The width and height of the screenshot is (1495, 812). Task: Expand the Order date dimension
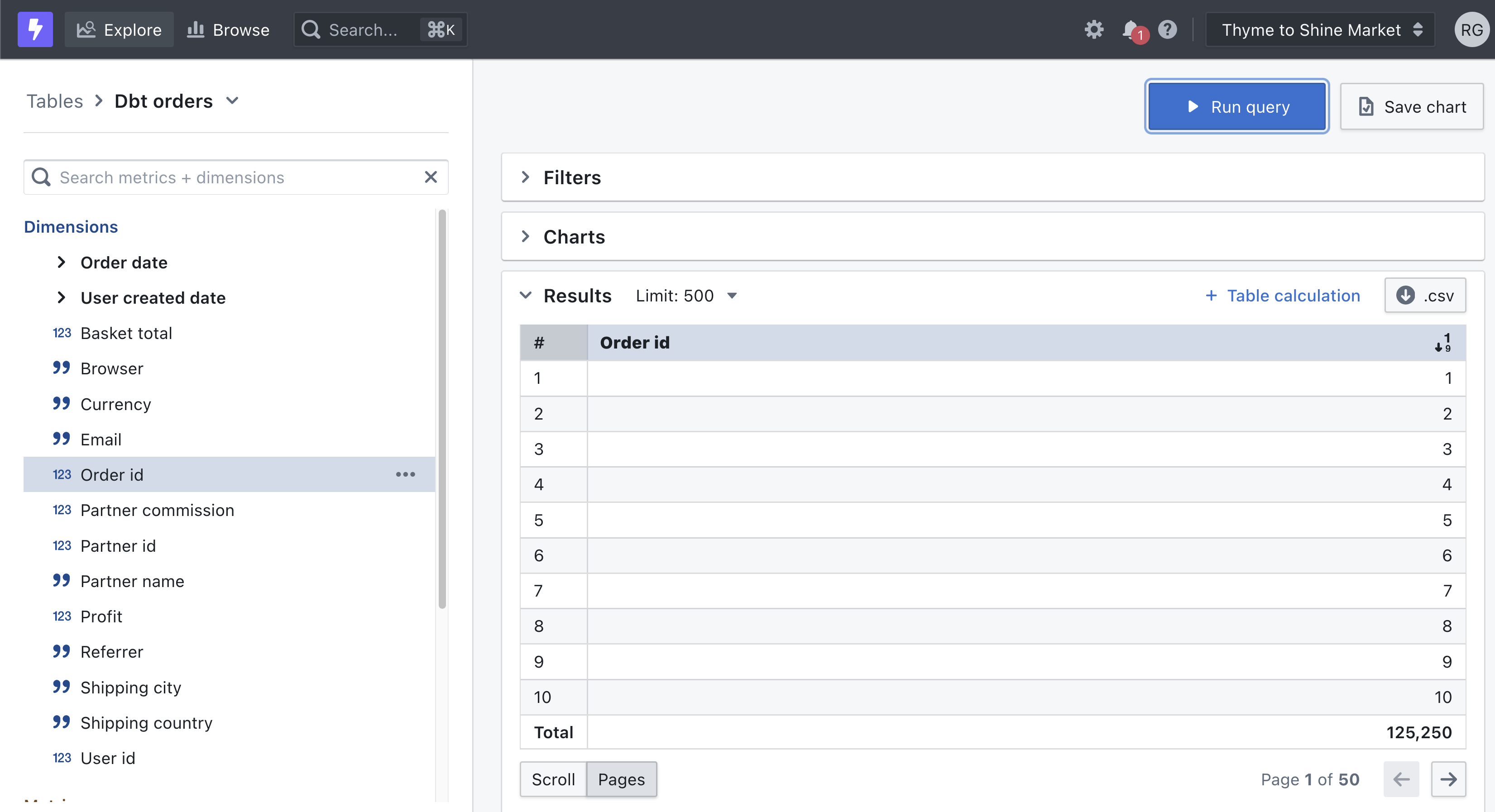pos(62,262)
